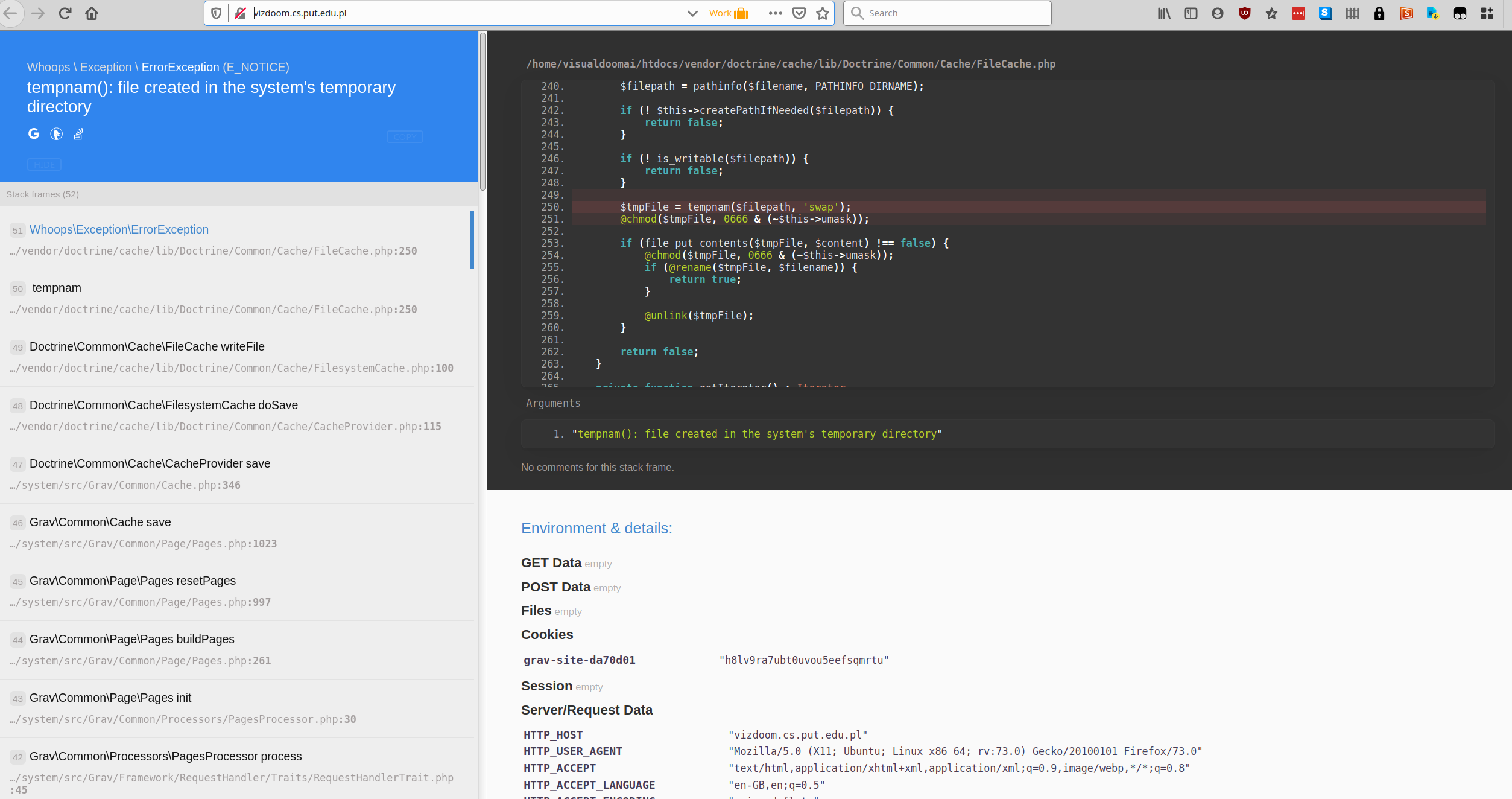The image size is (1512, 799).
Task: Open the extensions overflow menu
Action: pyautogui.click(x=1487, y=13)
